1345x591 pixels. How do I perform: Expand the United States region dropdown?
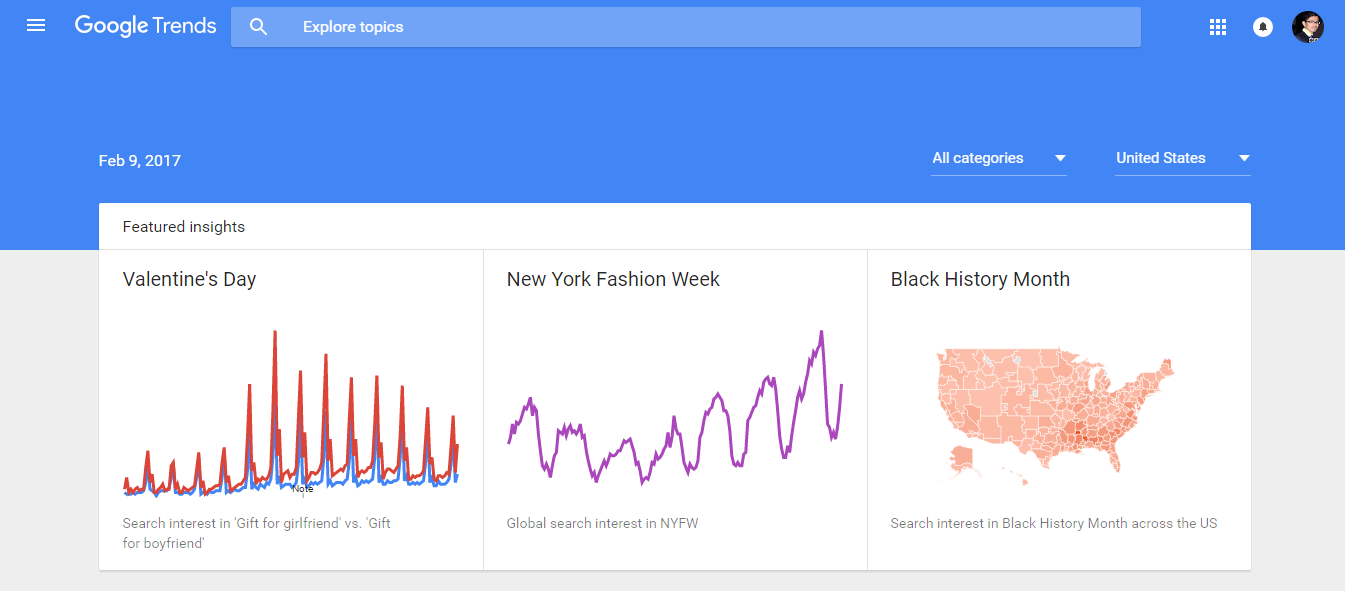[x=1161, y=158]
